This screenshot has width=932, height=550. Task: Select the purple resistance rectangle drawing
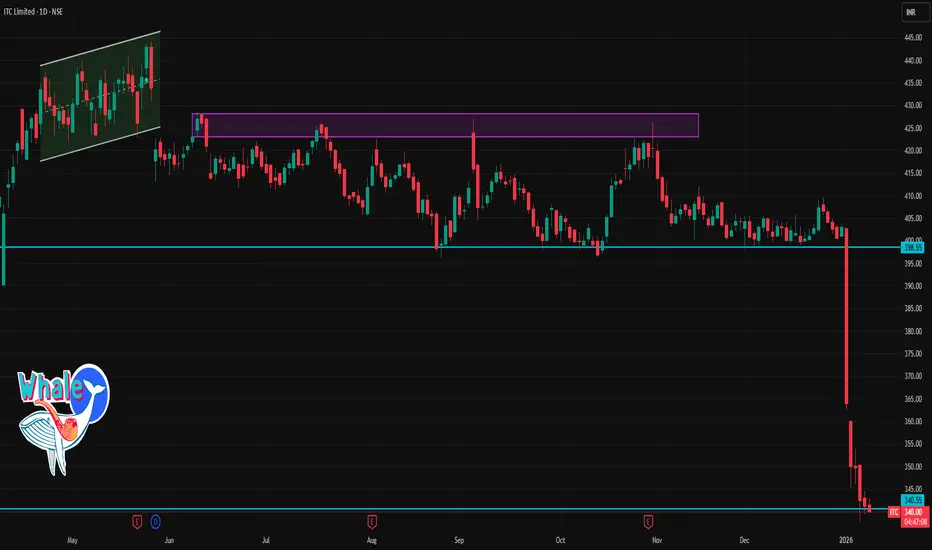pos(445,125)
